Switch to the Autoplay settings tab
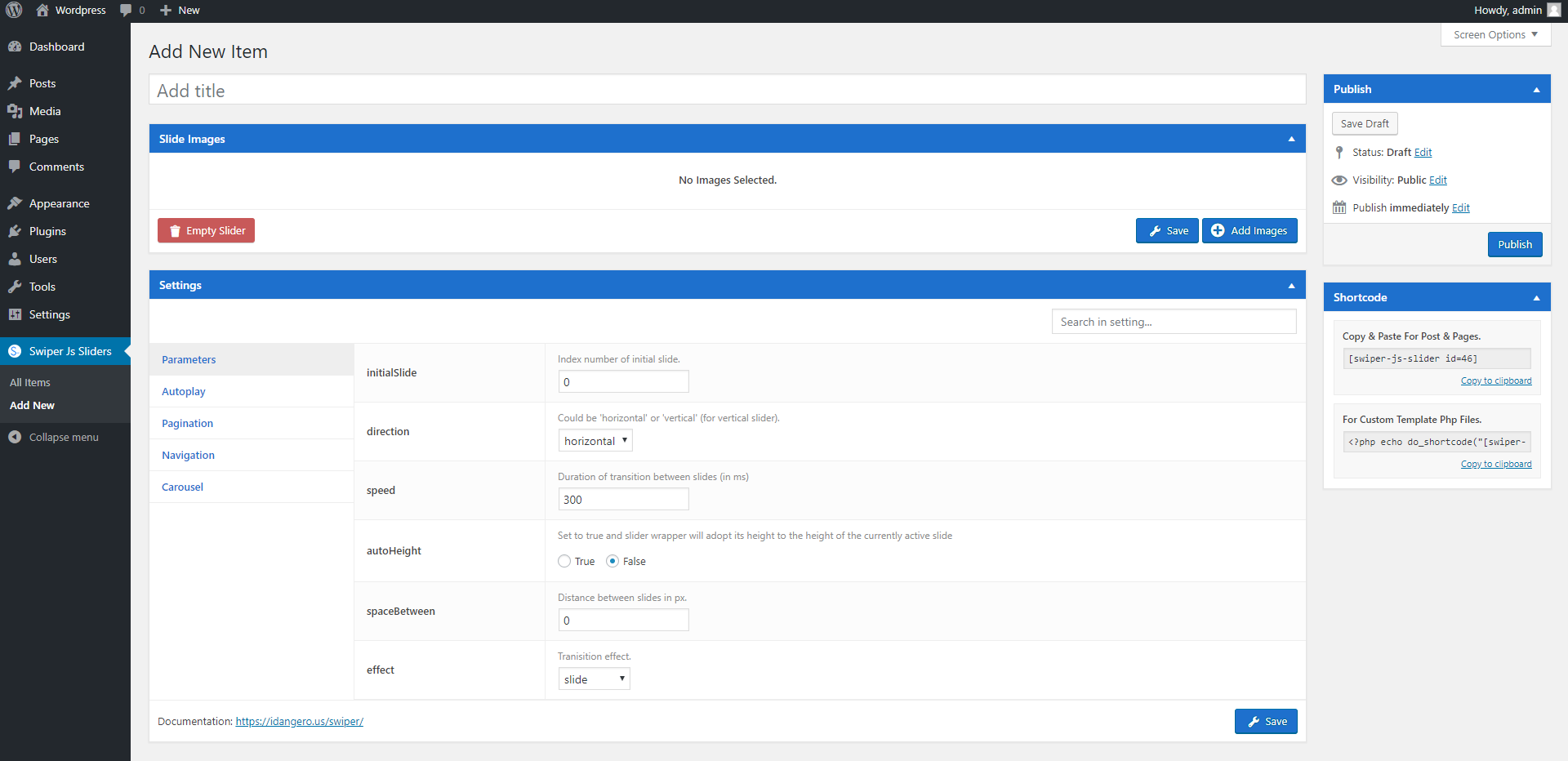Screen dimensions: 1568x761 (x=184, y=392)
